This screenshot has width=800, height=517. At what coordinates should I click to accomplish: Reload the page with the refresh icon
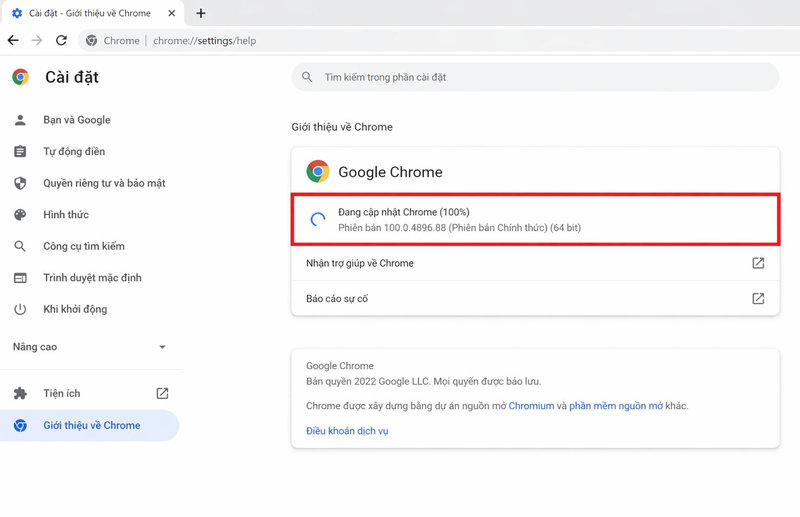61,40
